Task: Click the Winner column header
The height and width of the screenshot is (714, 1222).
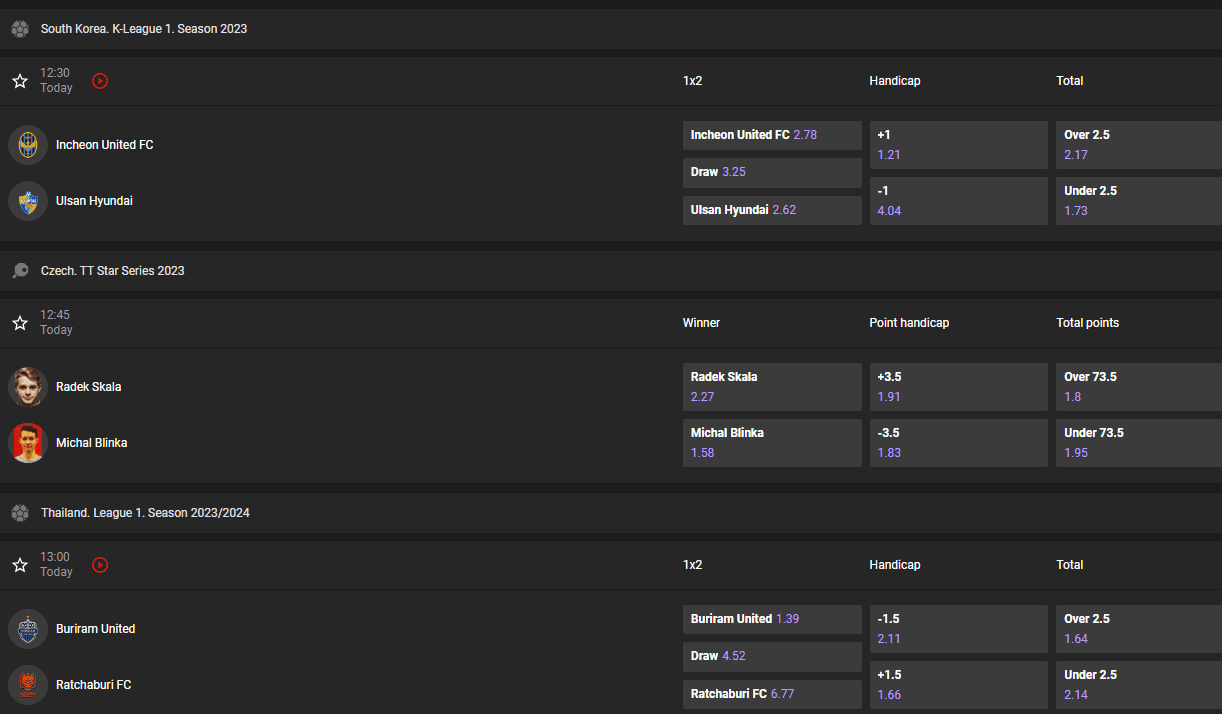Action: click(x=701, y=323)
